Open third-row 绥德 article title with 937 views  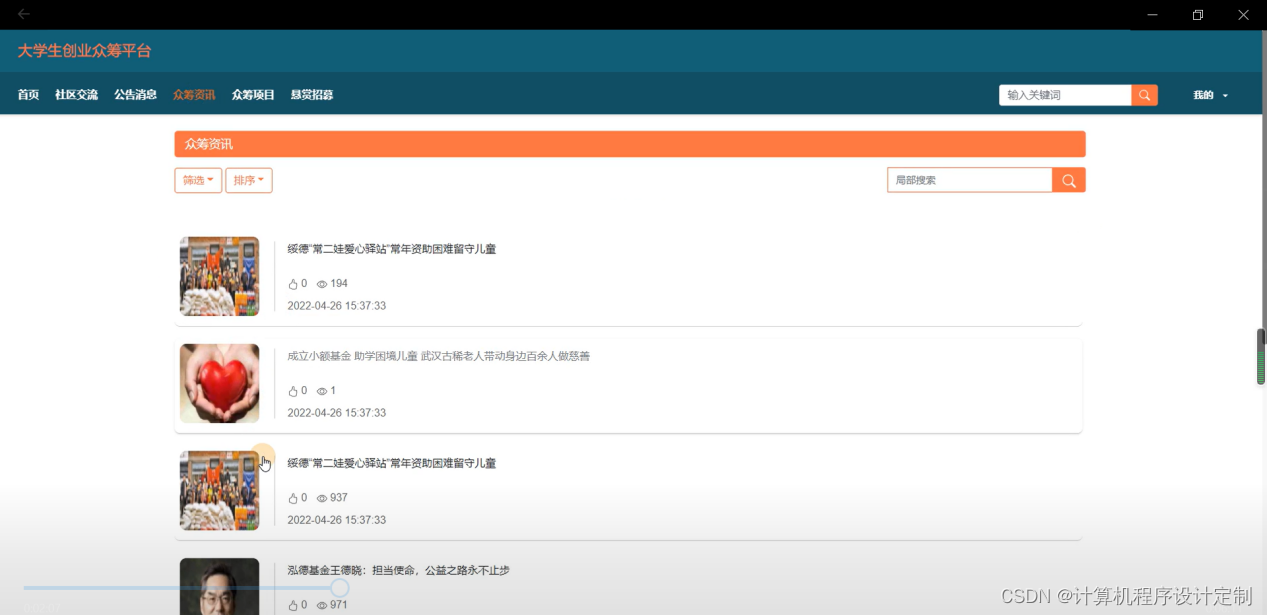pyautogui.click(x=392, y=463)
